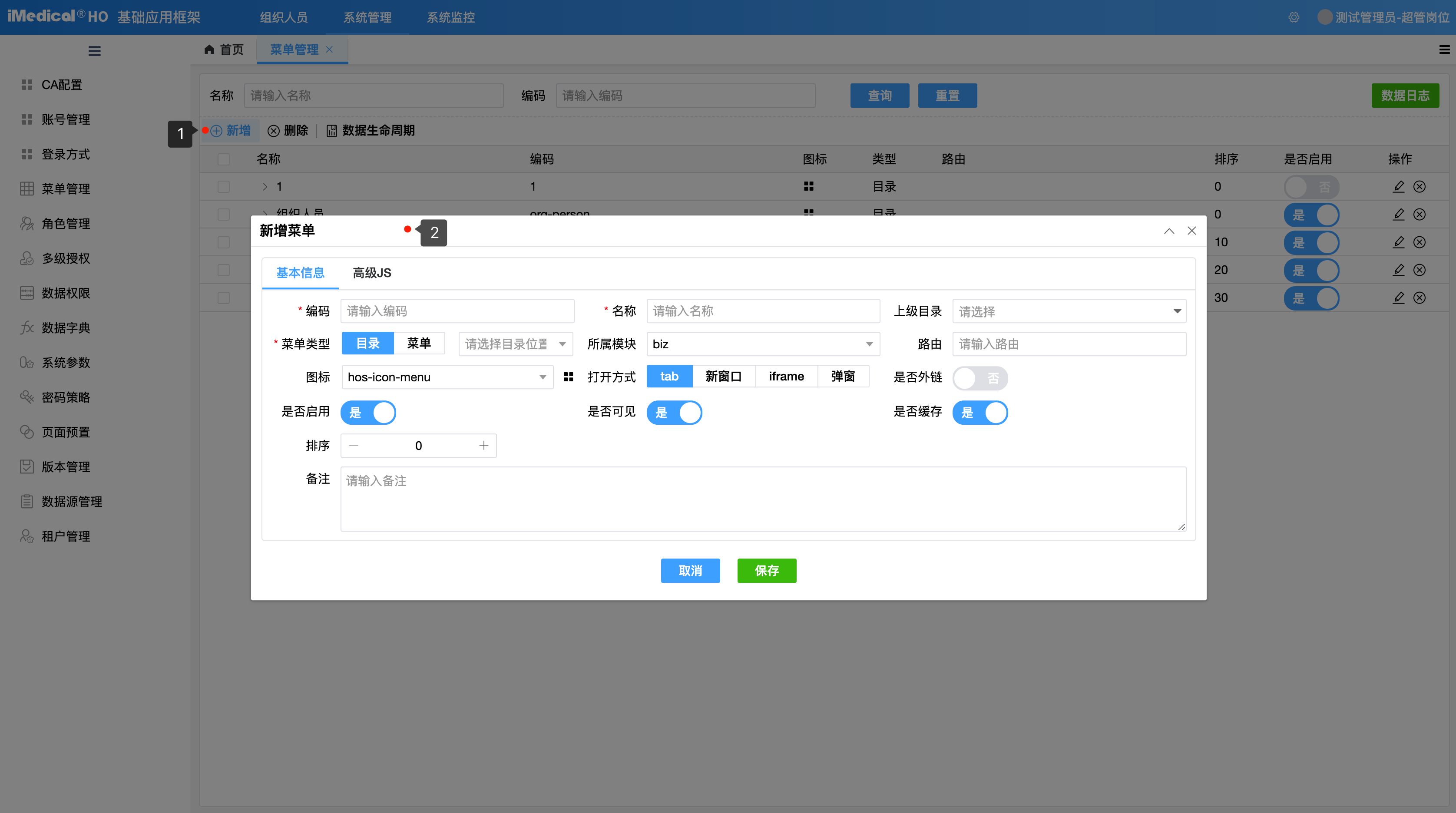Edit row with sort order 0 disabled
Screen dimensions: 1456x813
(1398, 186)
